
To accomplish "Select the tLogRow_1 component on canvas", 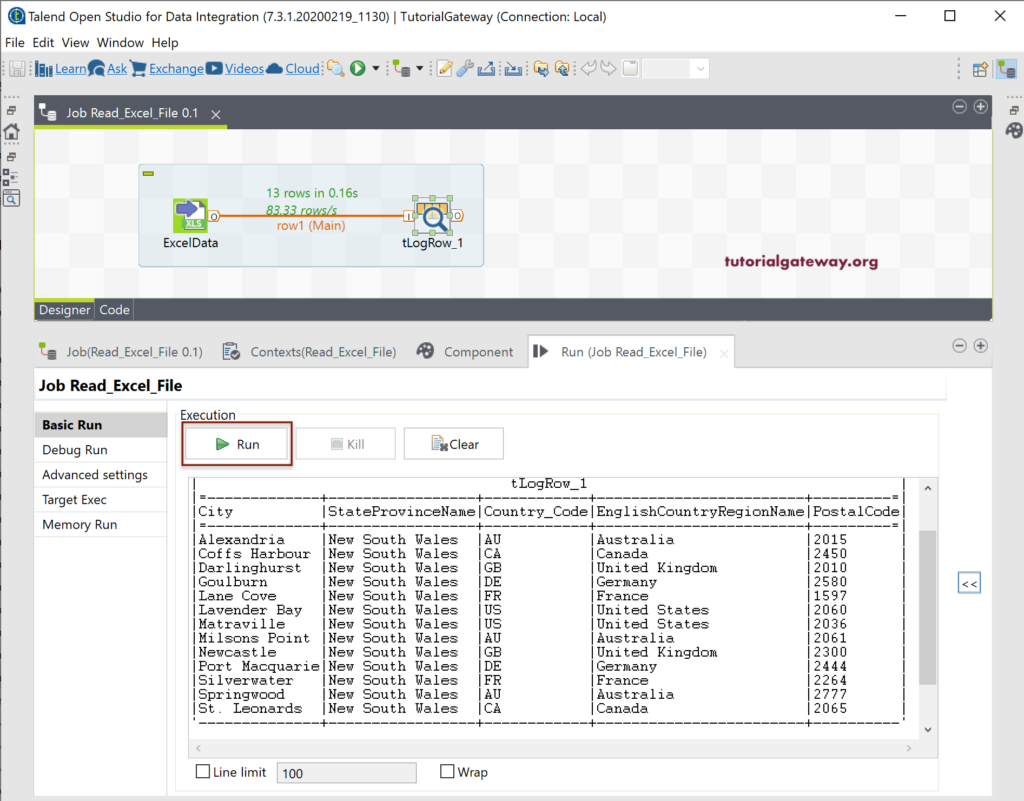I will (432, 215).
